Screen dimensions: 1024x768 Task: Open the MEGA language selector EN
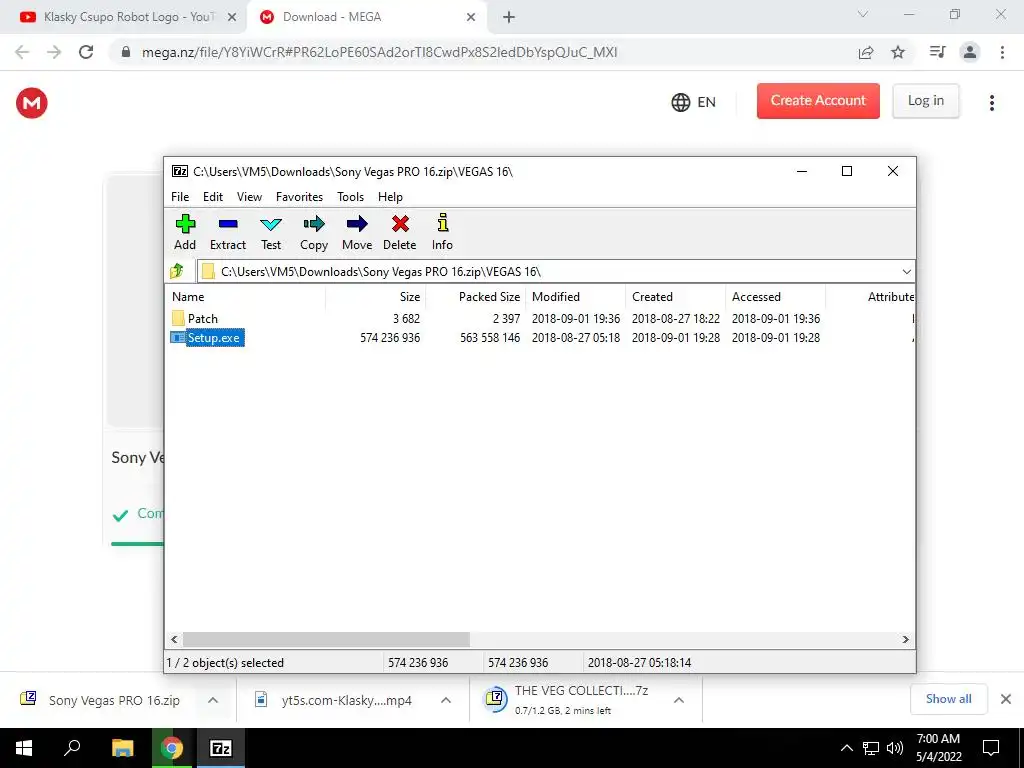(694, 102)
